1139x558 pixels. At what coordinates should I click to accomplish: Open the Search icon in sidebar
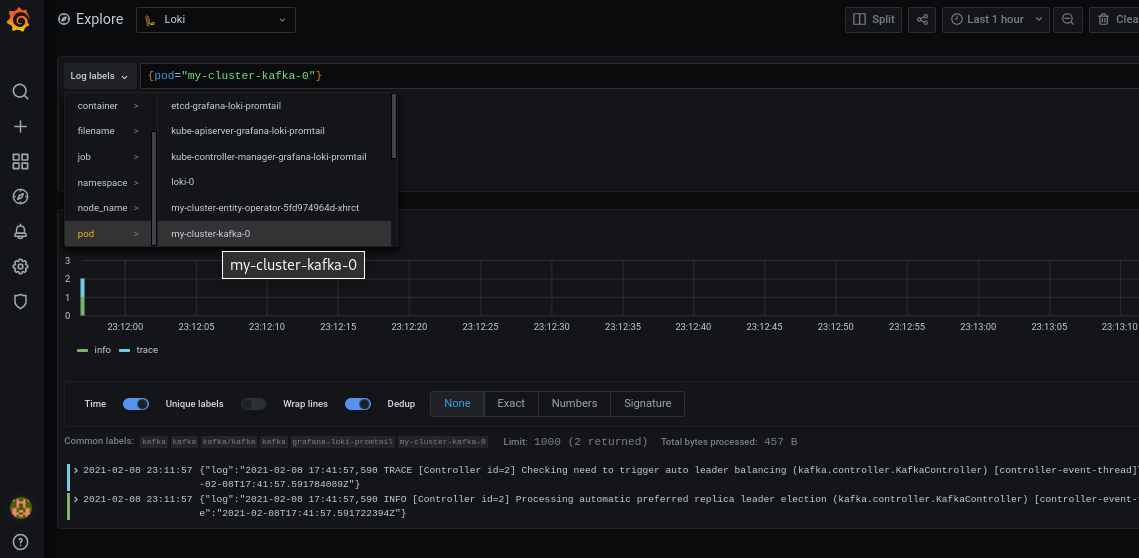tap(20, 92)
